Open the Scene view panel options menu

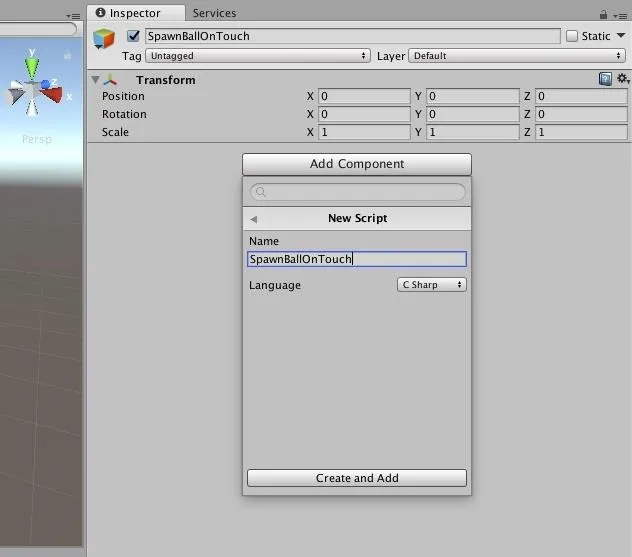tap(74, 16)
